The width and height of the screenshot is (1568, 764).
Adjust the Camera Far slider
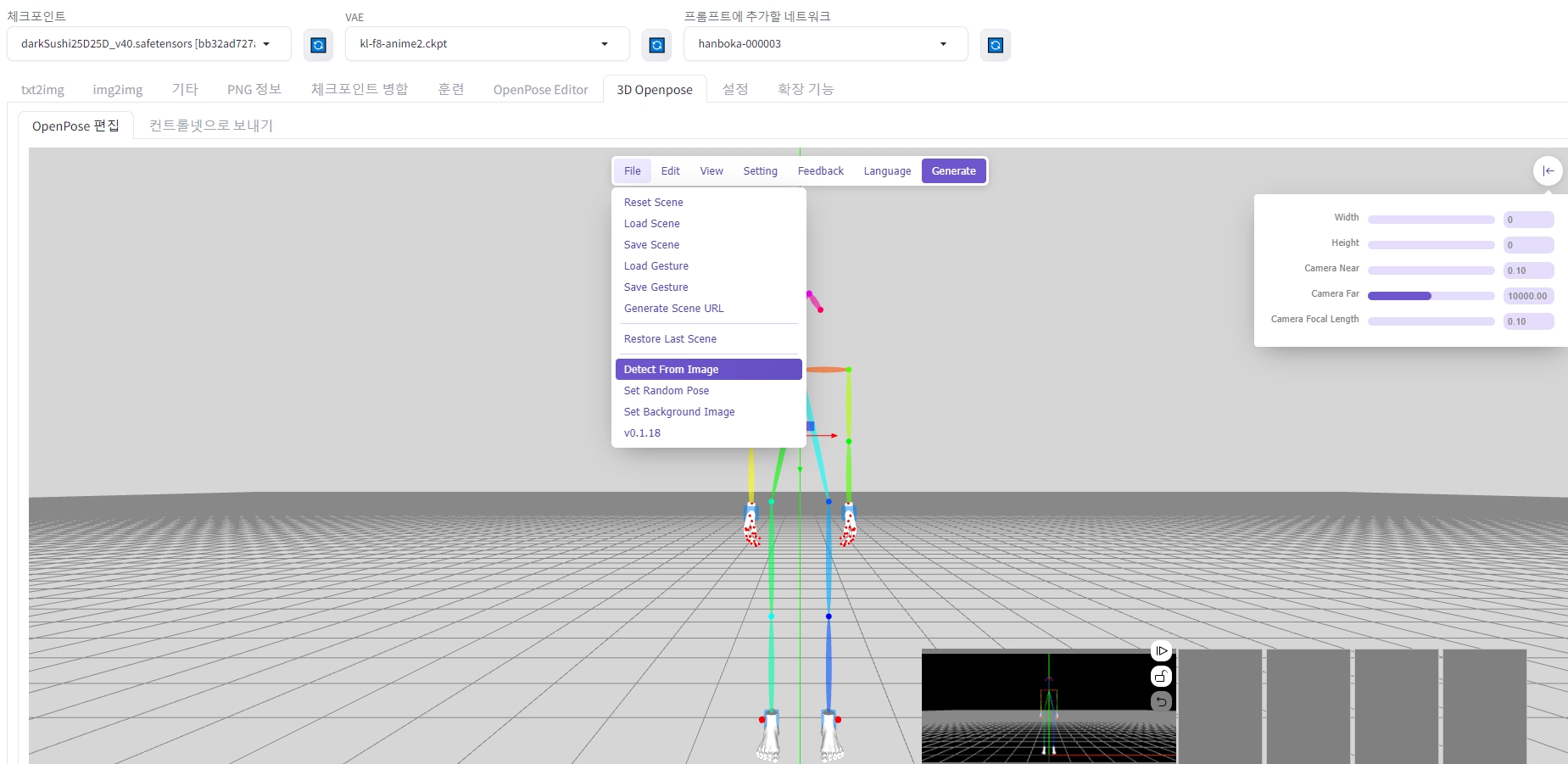point(1431,296)
